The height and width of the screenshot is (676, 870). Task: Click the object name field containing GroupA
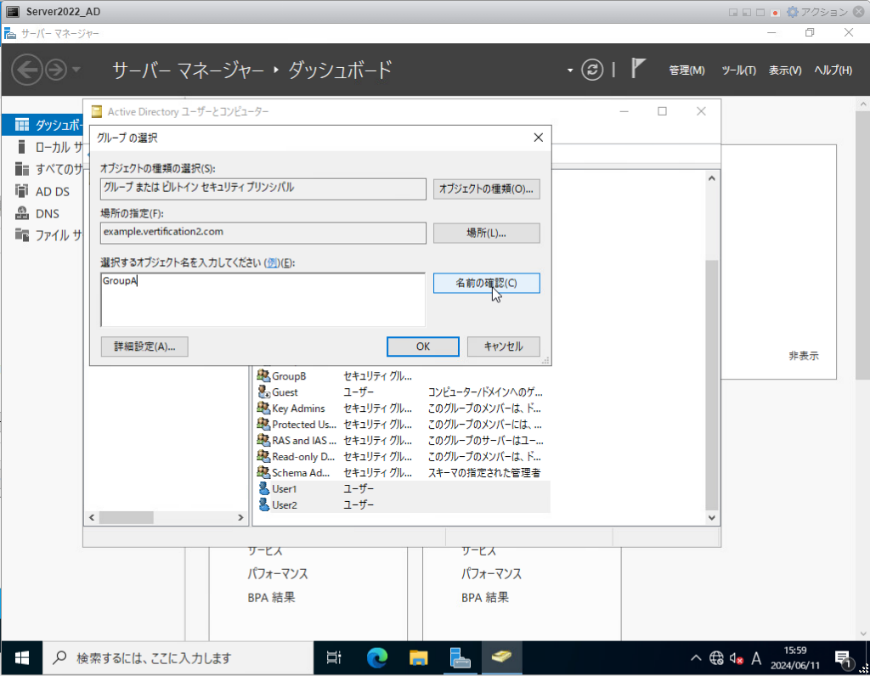[263, 300]
